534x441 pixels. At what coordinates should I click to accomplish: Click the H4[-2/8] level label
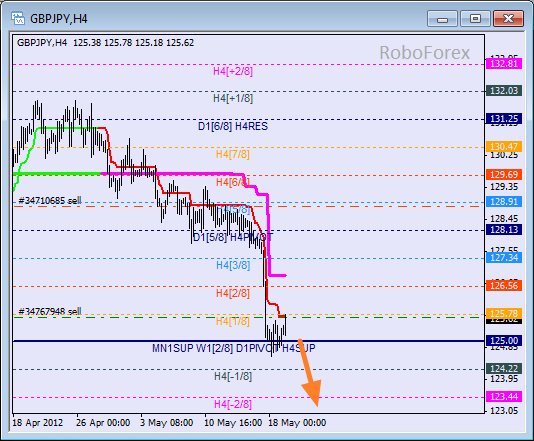tap(233, 404)
